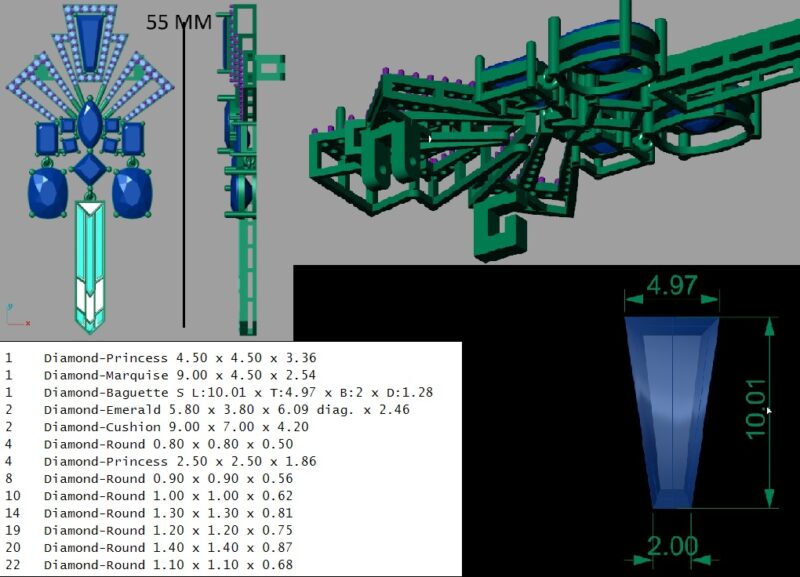The width and height of the screenshot is (800, 577).
Task: Select the pendant side profile view
Action: pyautogui.click(x=243, y=170)
